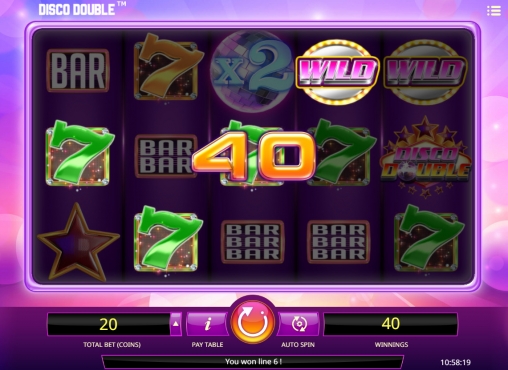Click the winnings display showing 40

[391, 324]
